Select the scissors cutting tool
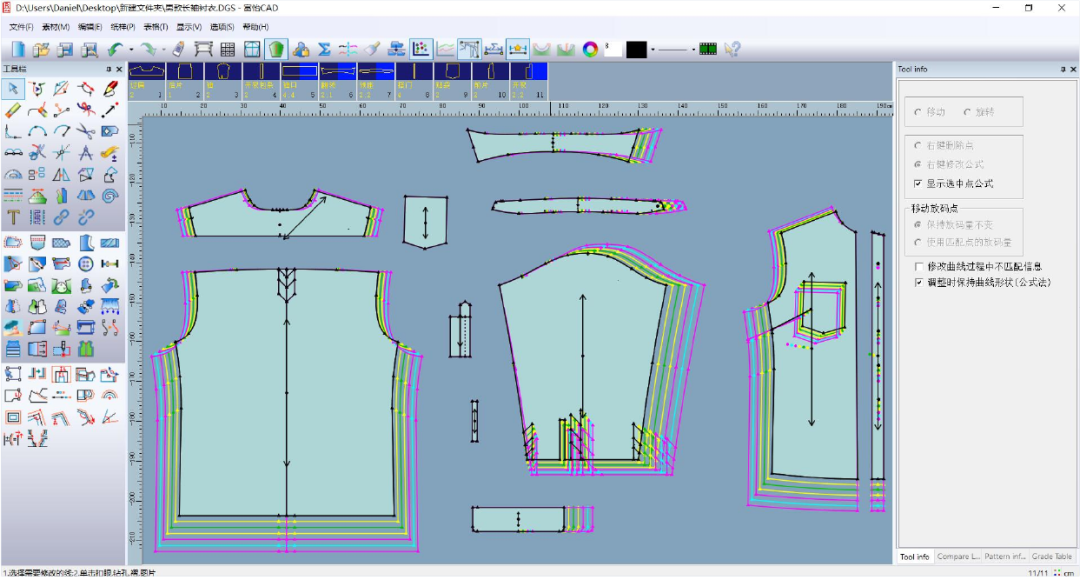 [x=85, y=131]
